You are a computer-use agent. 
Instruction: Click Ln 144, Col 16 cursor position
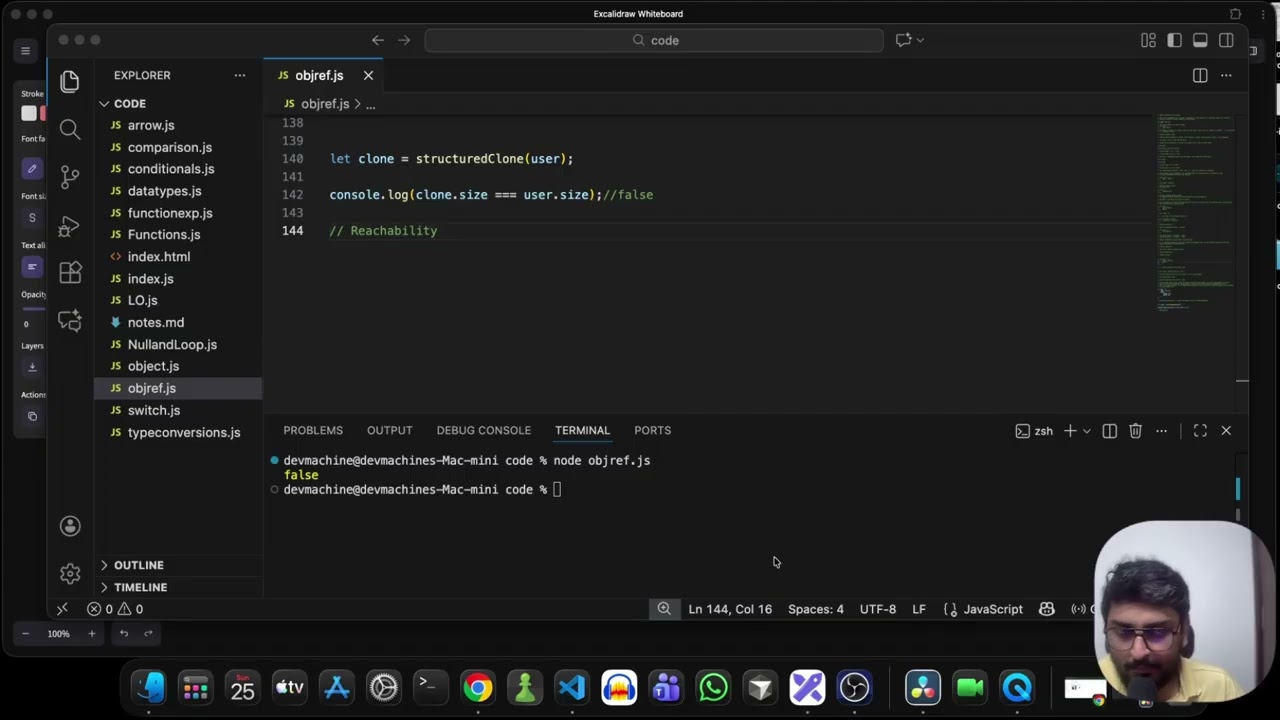pyautogui.click(x=730, y=609)
